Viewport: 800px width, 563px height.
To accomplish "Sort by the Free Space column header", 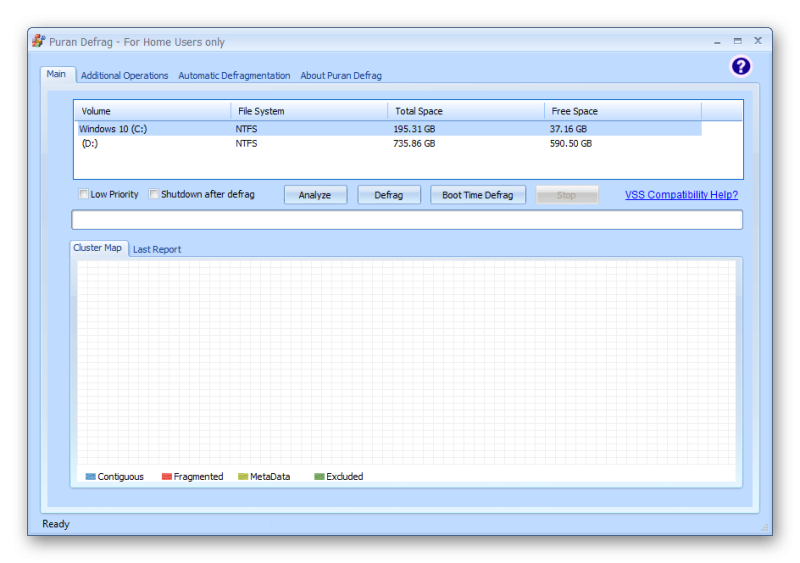I will point(622,111).
